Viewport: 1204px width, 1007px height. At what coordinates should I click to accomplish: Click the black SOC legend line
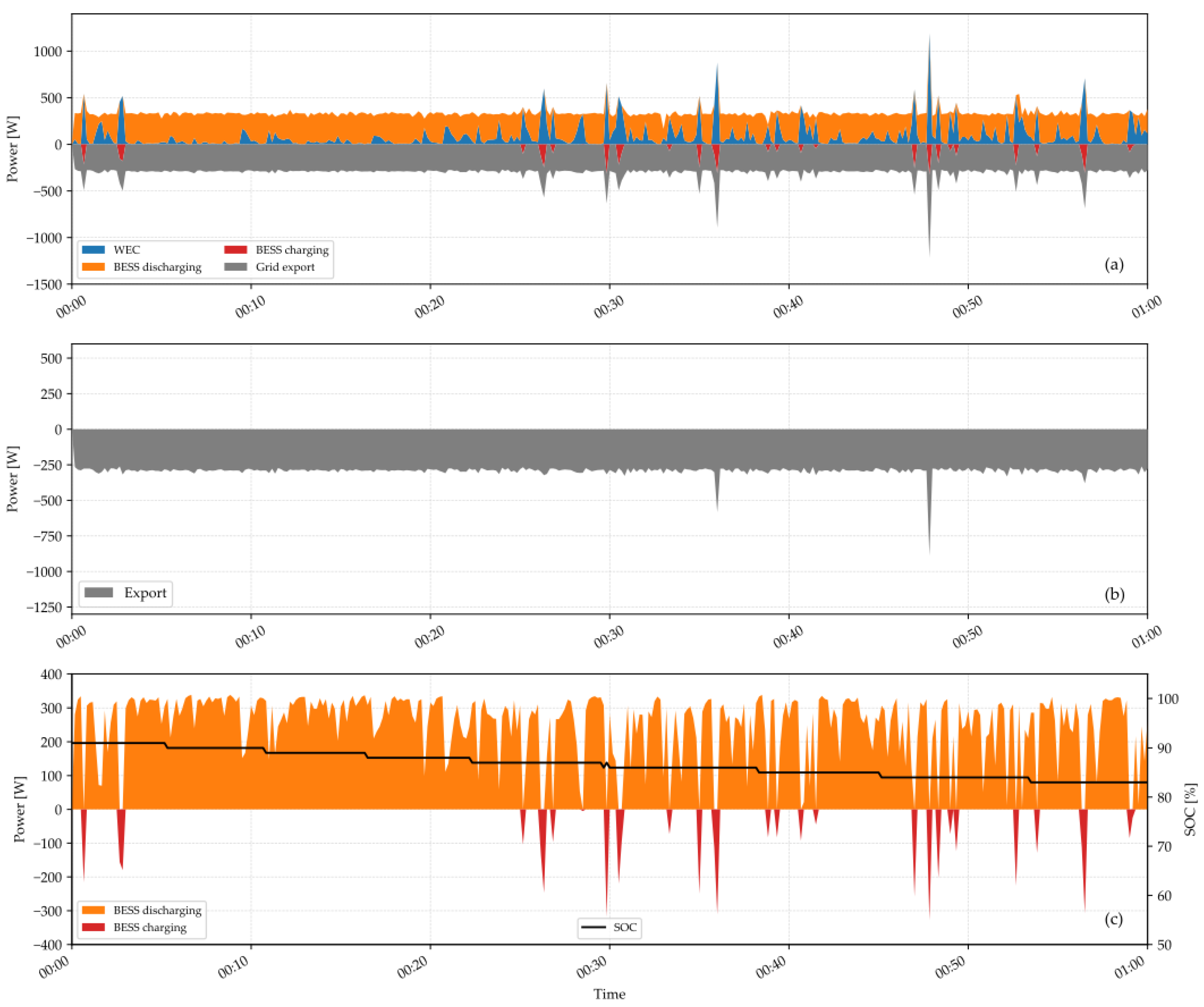point(594,927)
